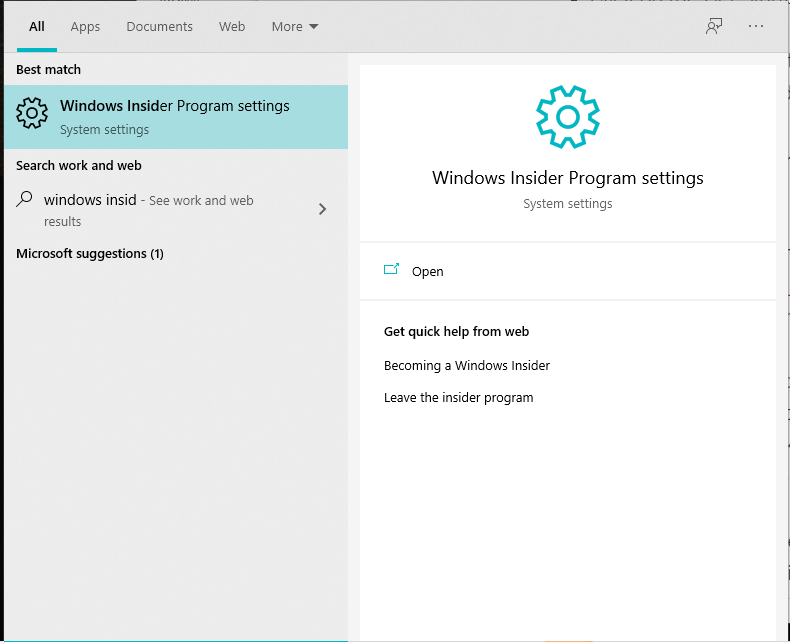Click the Microsoft suggestions (1) heading
The height and width of the screenshot is (642, 790).
90,254
